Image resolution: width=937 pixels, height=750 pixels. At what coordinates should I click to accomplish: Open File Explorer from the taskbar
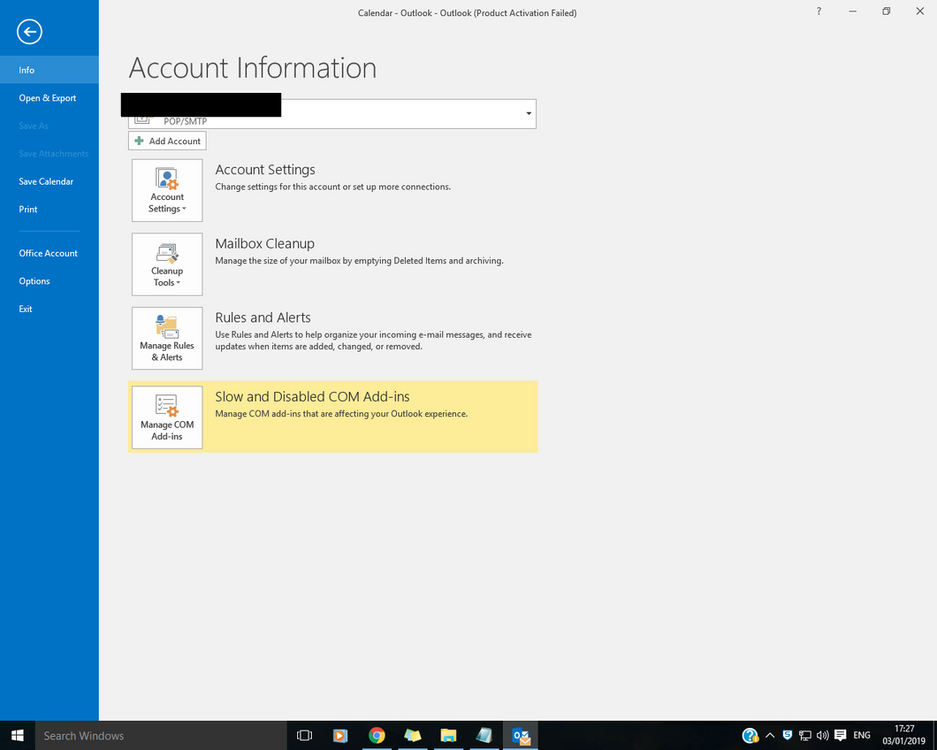[x=448, y=736]
